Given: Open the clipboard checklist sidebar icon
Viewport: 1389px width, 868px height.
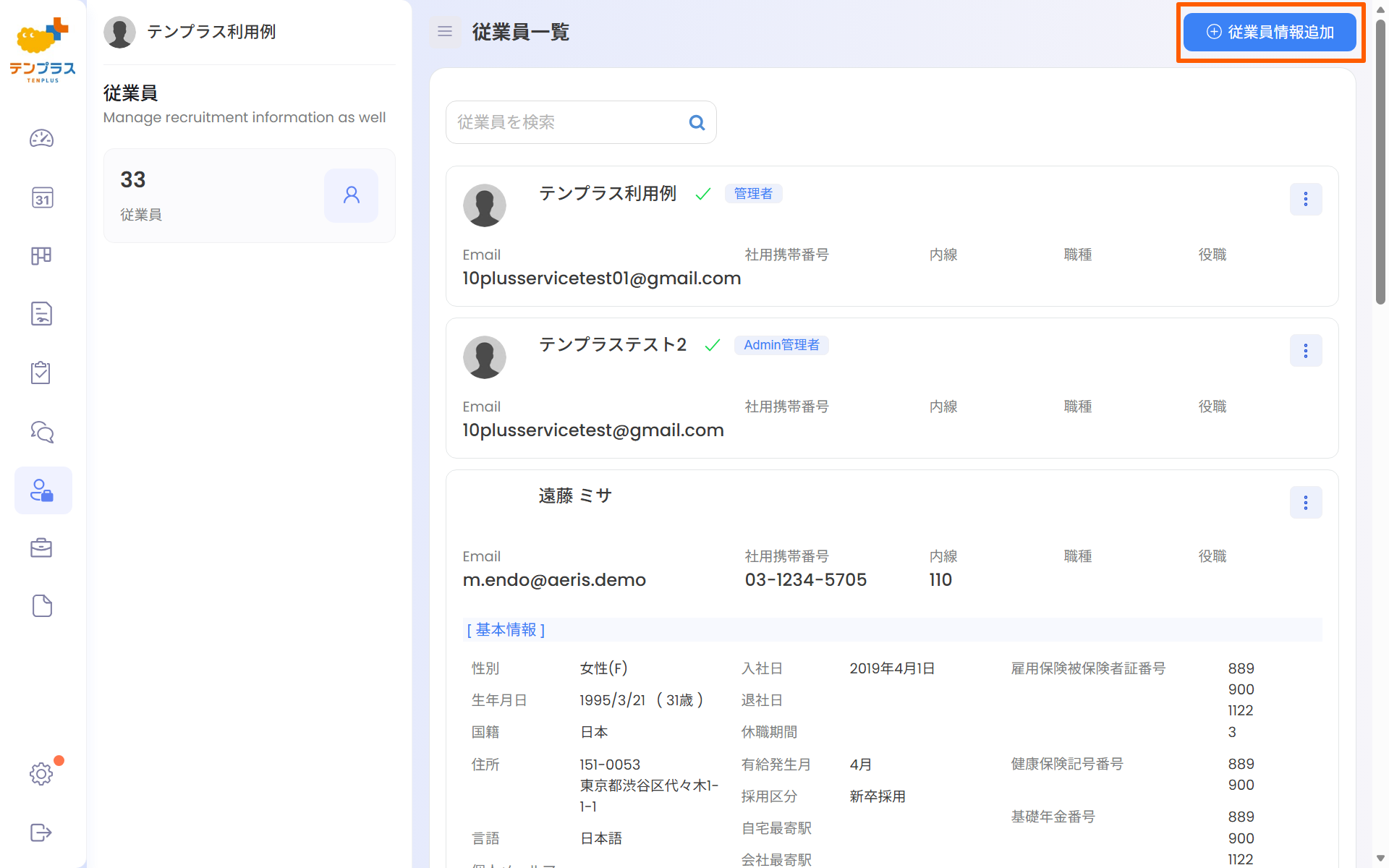Looking at the screenshot, I should (x=42, y=373).
